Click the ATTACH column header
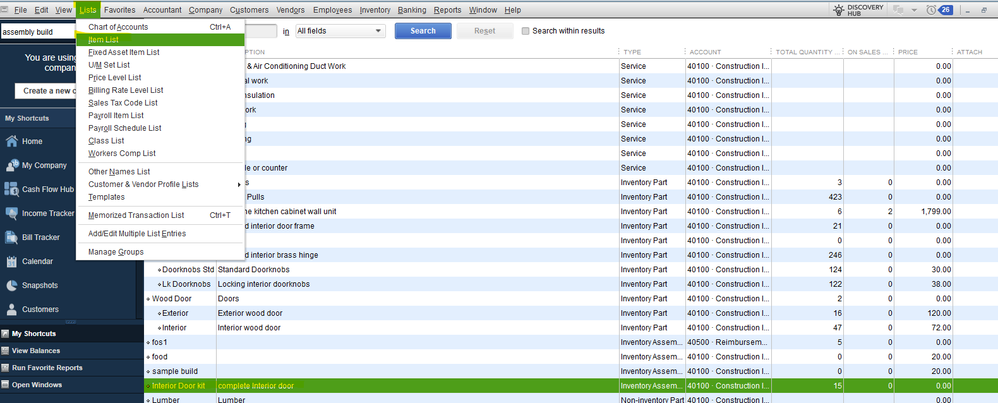 (976, 52)
